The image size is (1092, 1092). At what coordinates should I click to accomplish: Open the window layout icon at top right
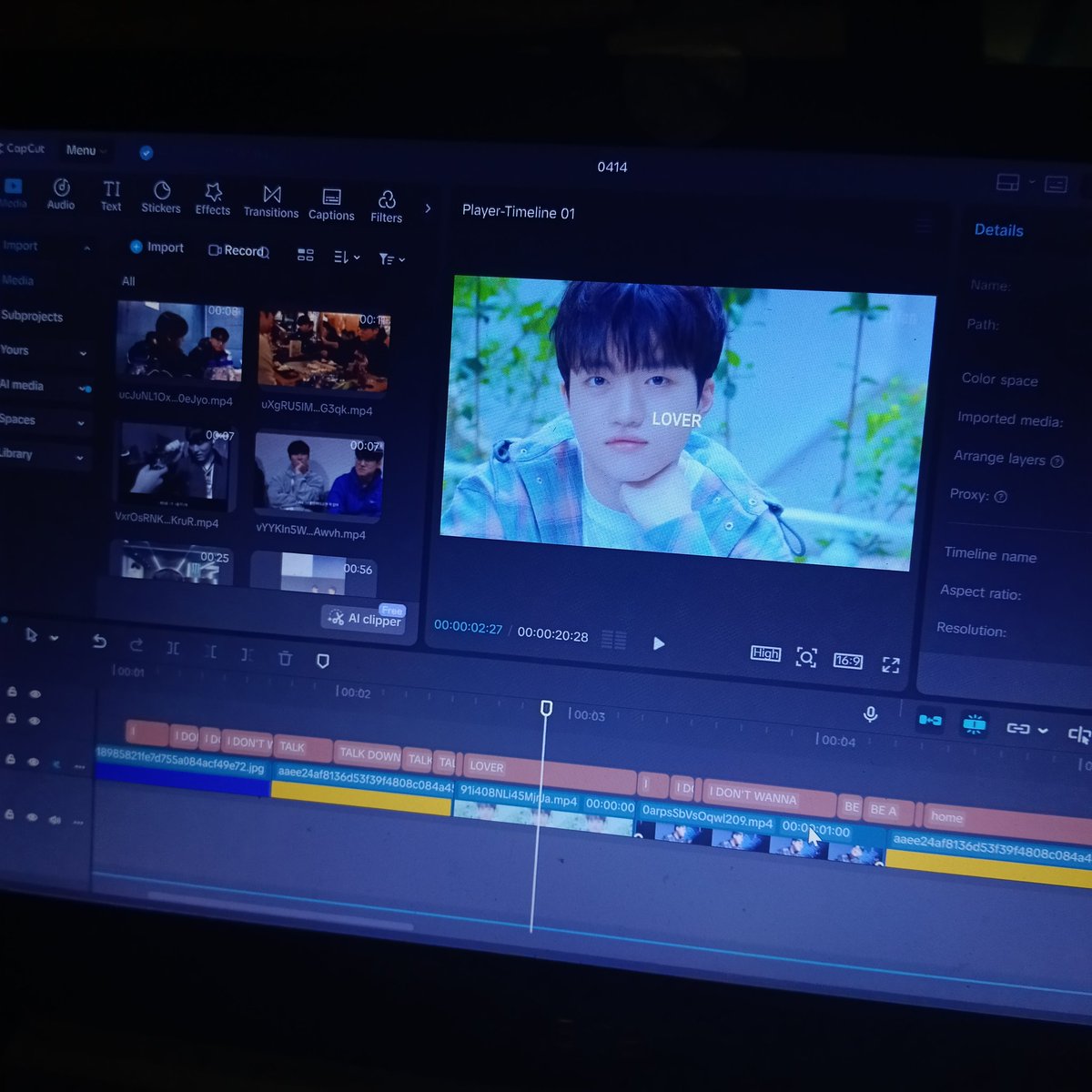(1008, 182)
